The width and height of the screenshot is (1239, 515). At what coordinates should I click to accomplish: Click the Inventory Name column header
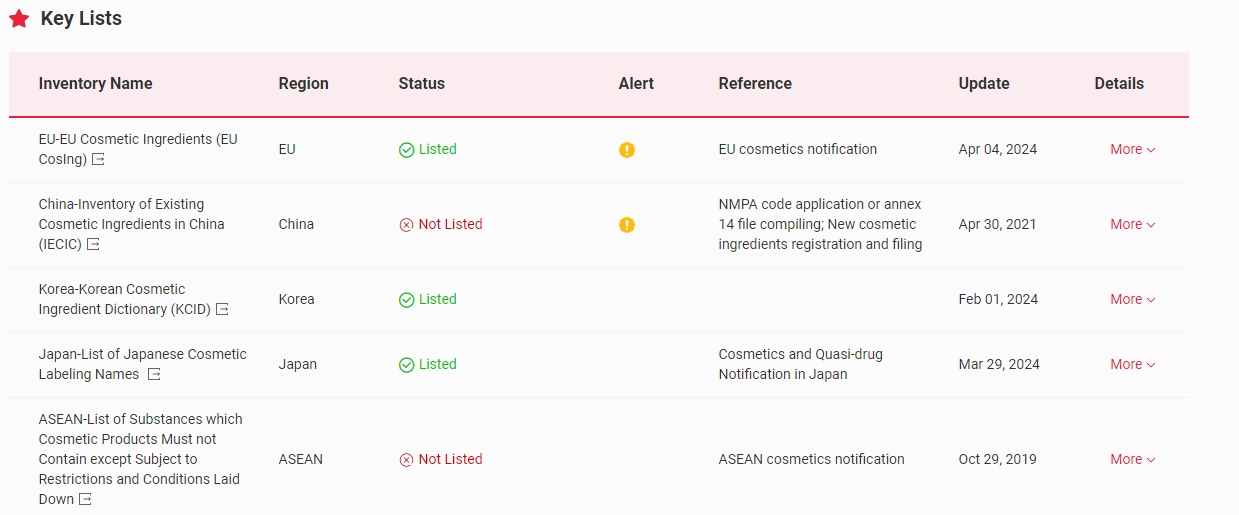coord(95,84)
